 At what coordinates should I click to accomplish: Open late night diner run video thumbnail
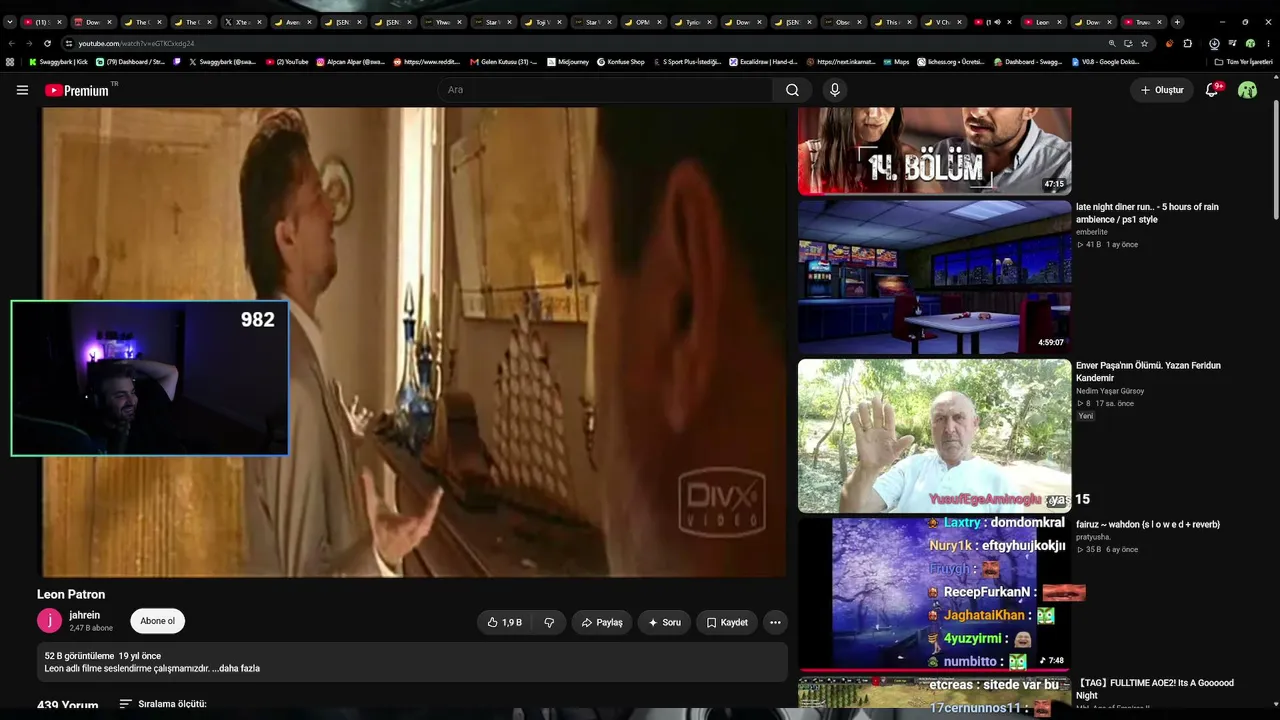tap(934, 276)
